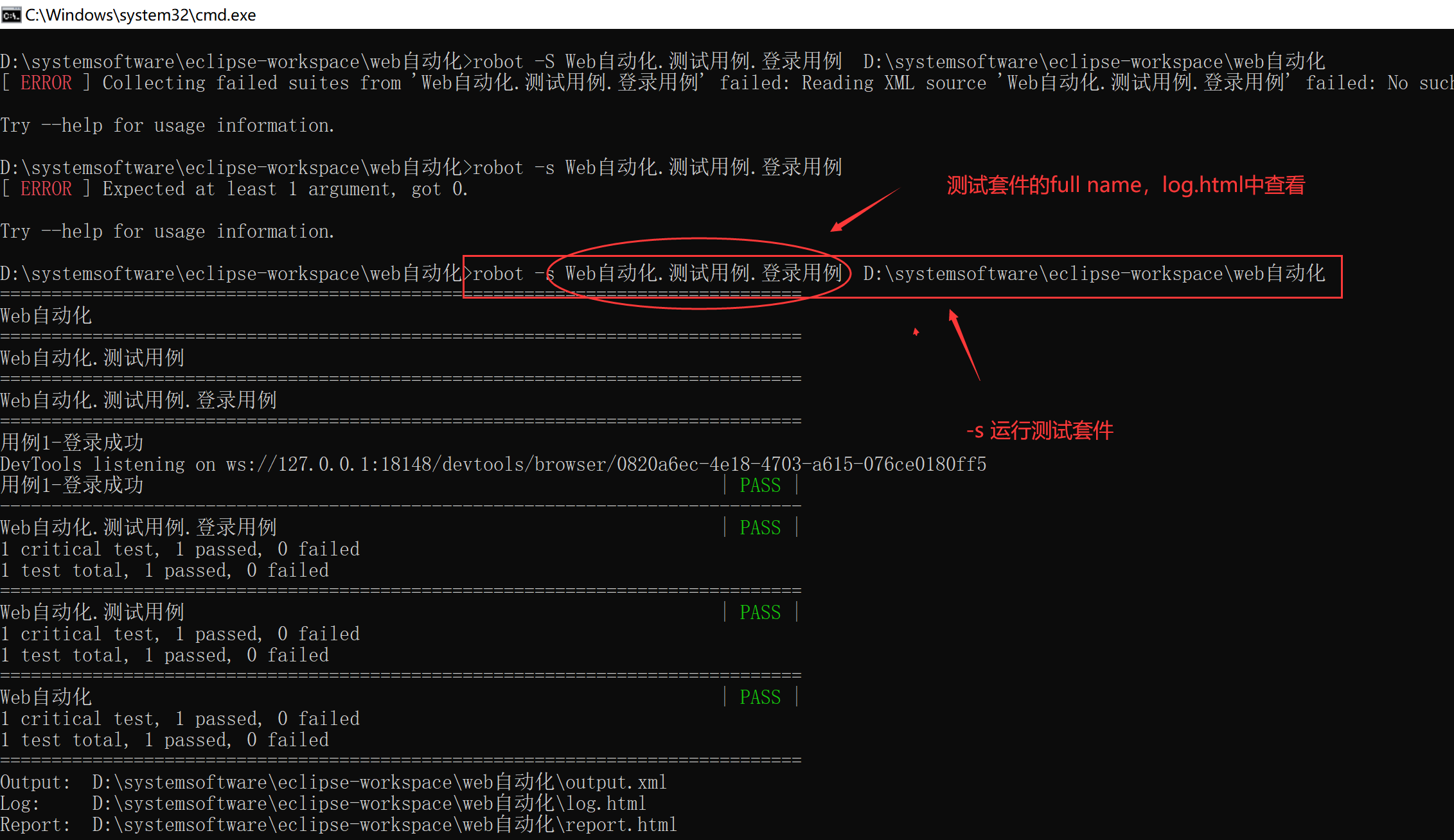
Task: Click the Web自动化 suite header line
Action: pos(46,316)
